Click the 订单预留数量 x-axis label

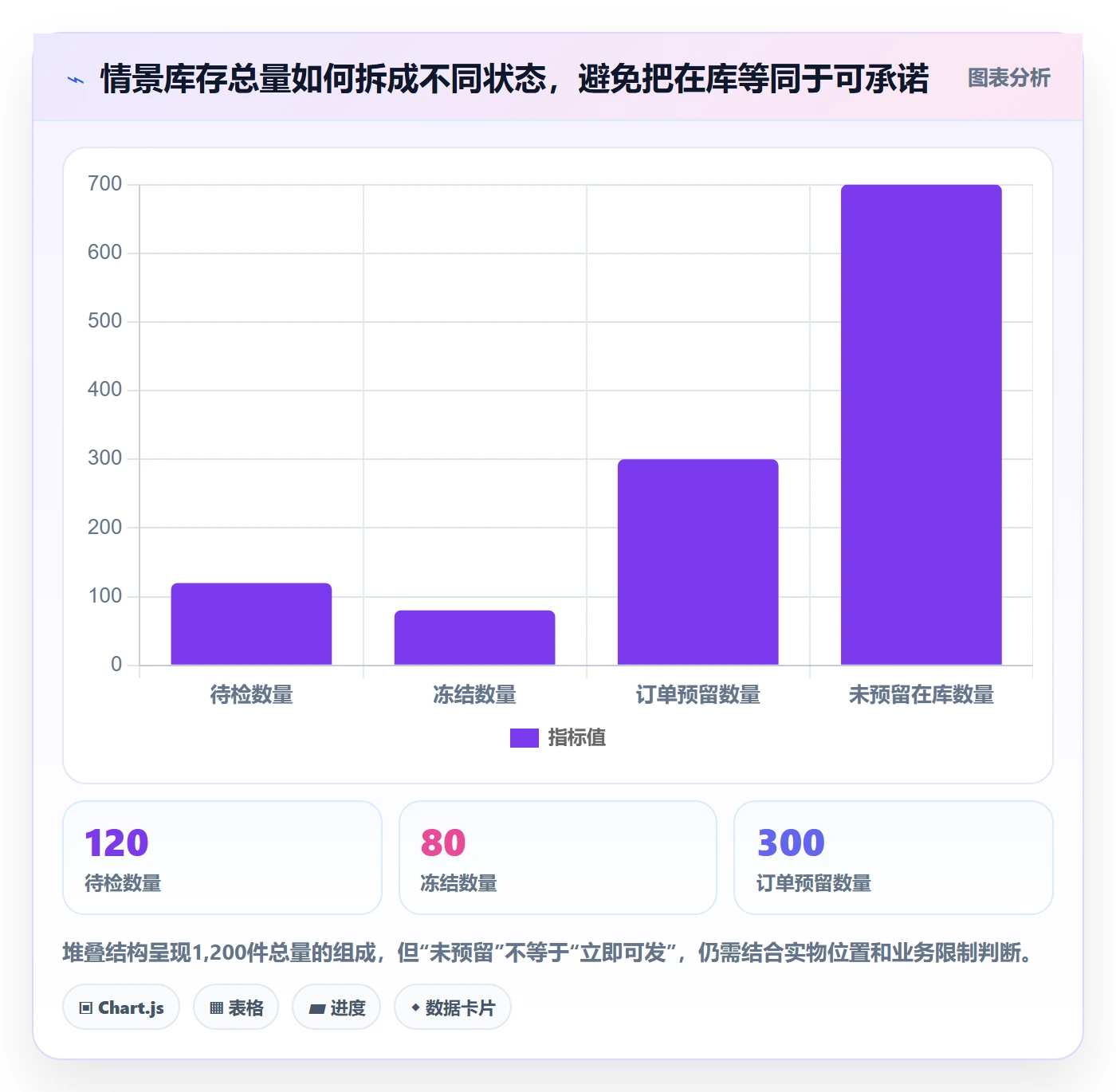point(697,695)
